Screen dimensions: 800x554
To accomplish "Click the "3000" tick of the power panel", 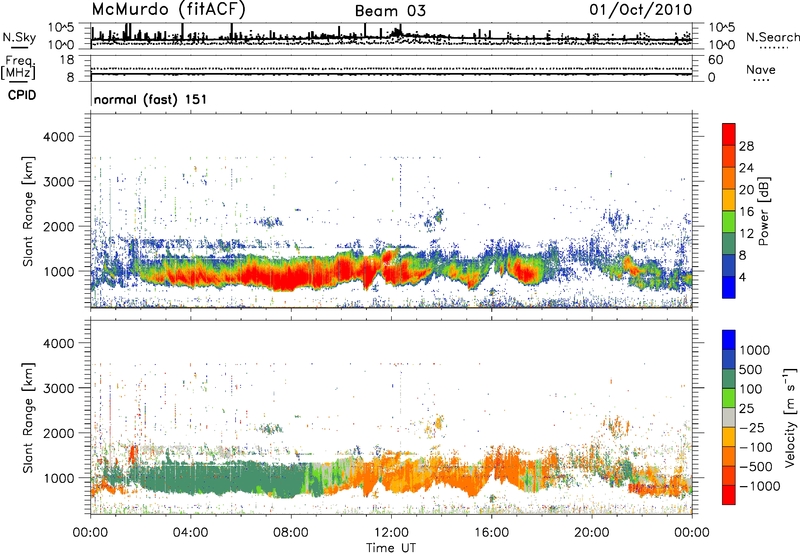I will tap(59, 182).
